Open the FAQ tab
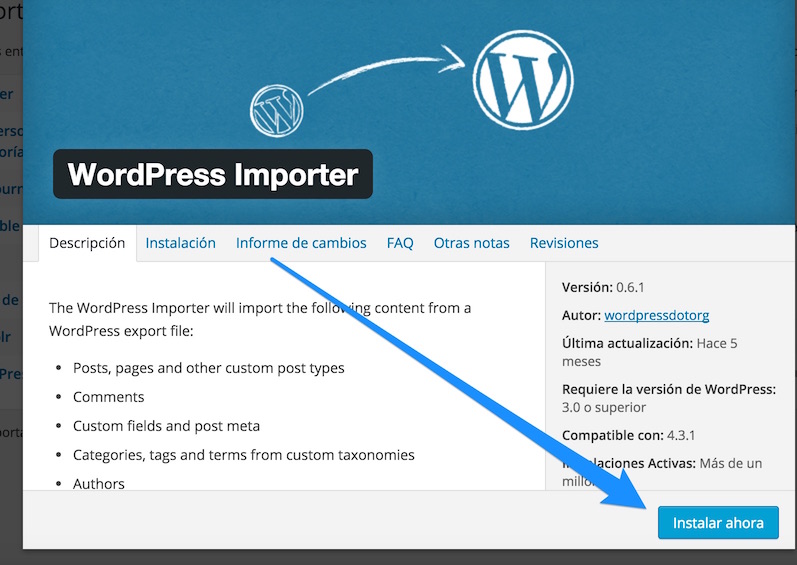This screenshot has width=797, height=565. coord(400,243)
